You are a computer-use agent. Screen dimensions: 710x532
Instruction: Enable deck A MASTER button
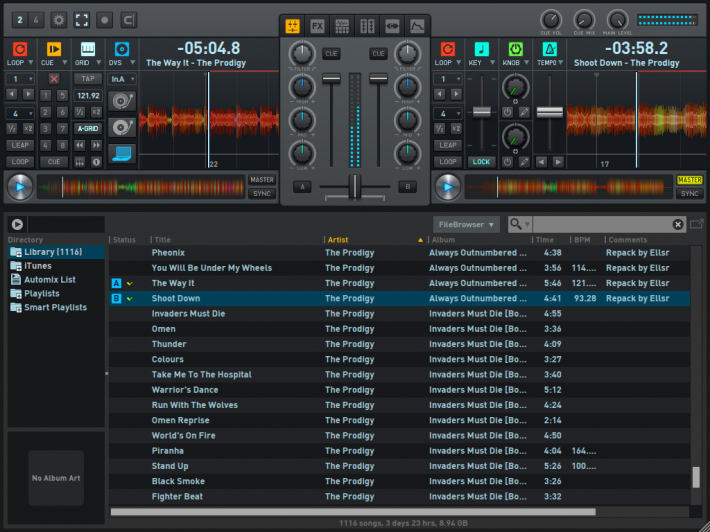[262, 180]
